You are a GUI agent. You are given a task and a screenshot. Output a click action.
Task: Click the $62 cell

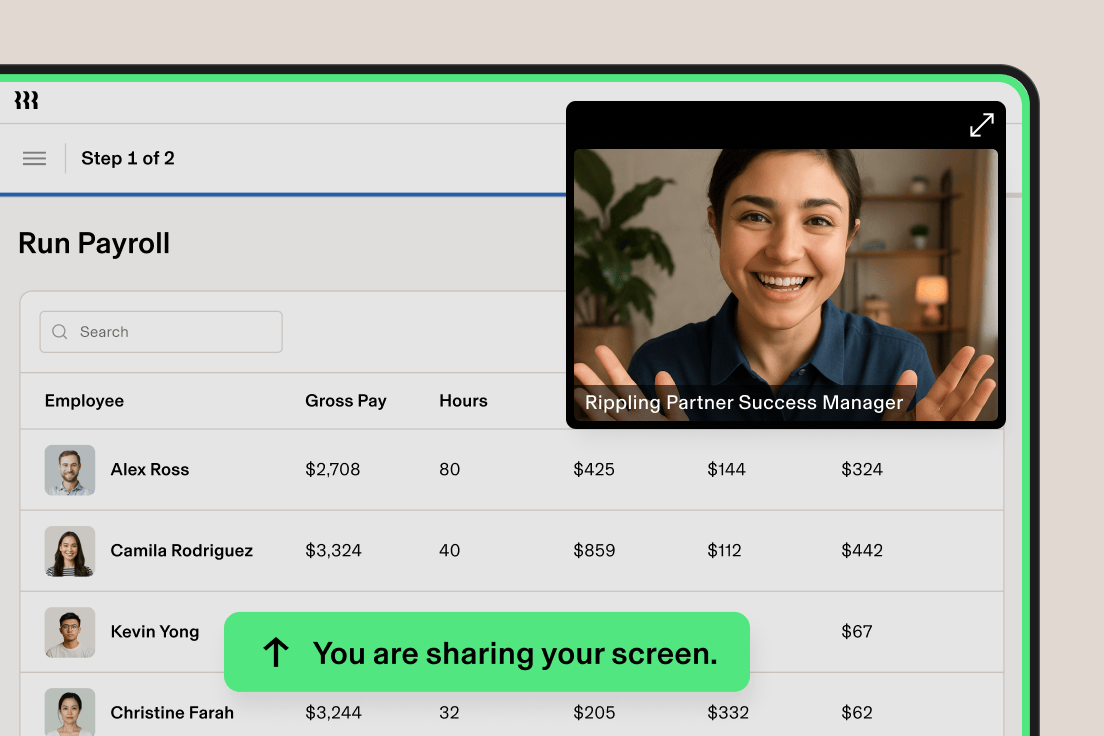(857, 713)
